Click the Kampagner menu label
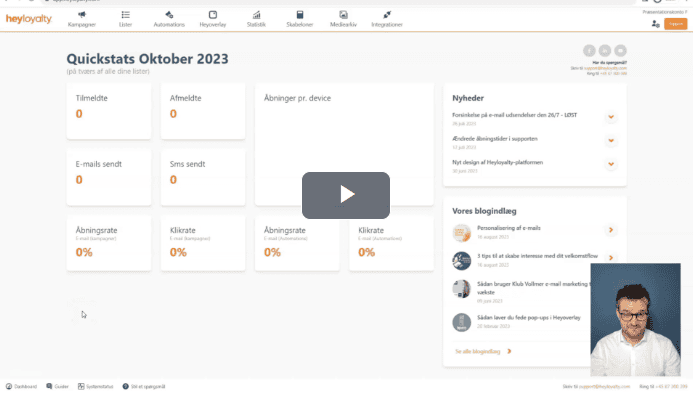This screenshot has height=394, width=693. click(82, 25)
